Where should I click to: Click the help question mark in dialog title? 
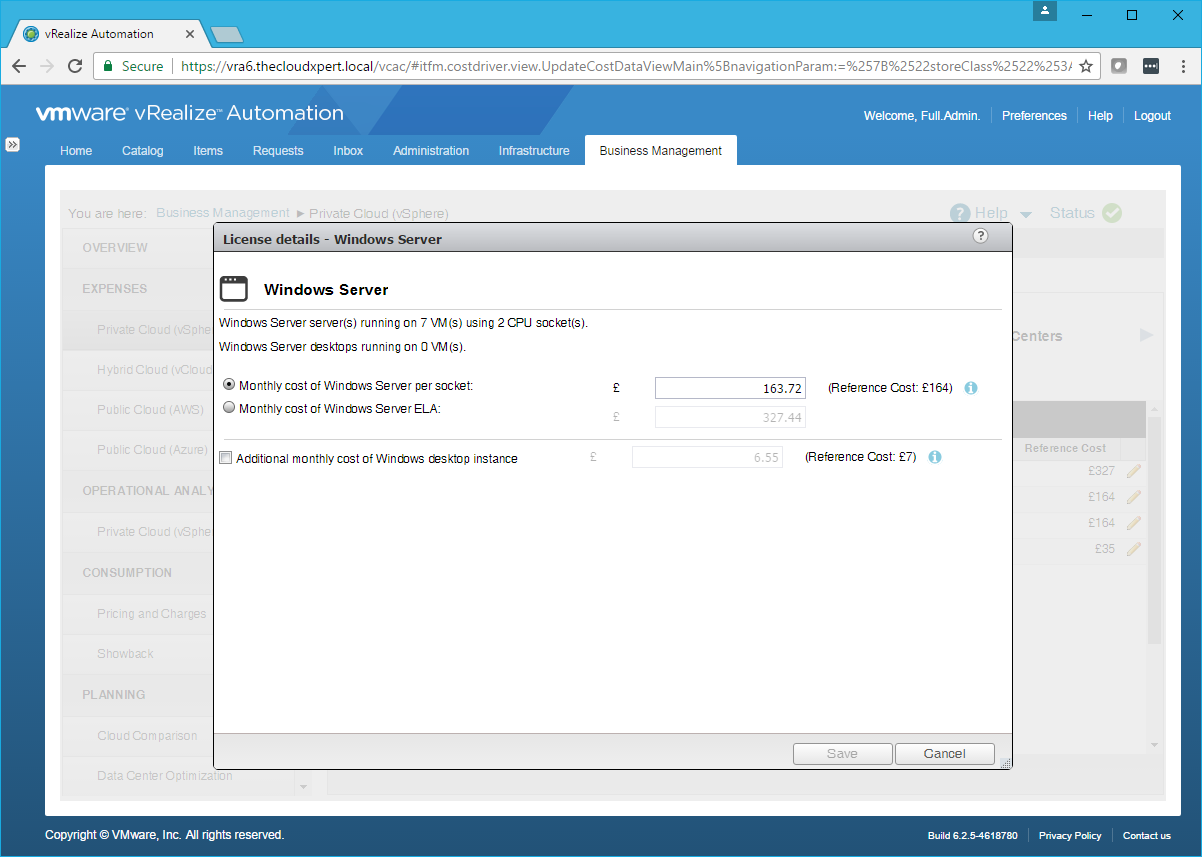coord(980,236)
